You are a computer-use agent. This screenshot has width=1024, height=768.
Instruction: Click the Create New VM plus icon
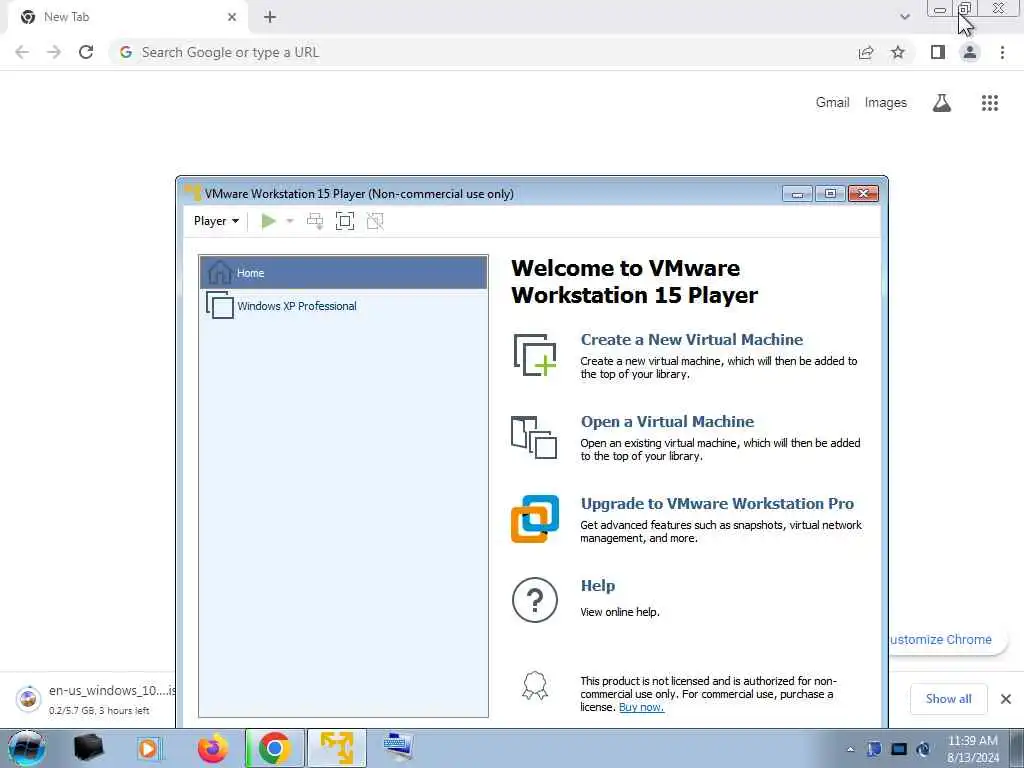point(535,355)
